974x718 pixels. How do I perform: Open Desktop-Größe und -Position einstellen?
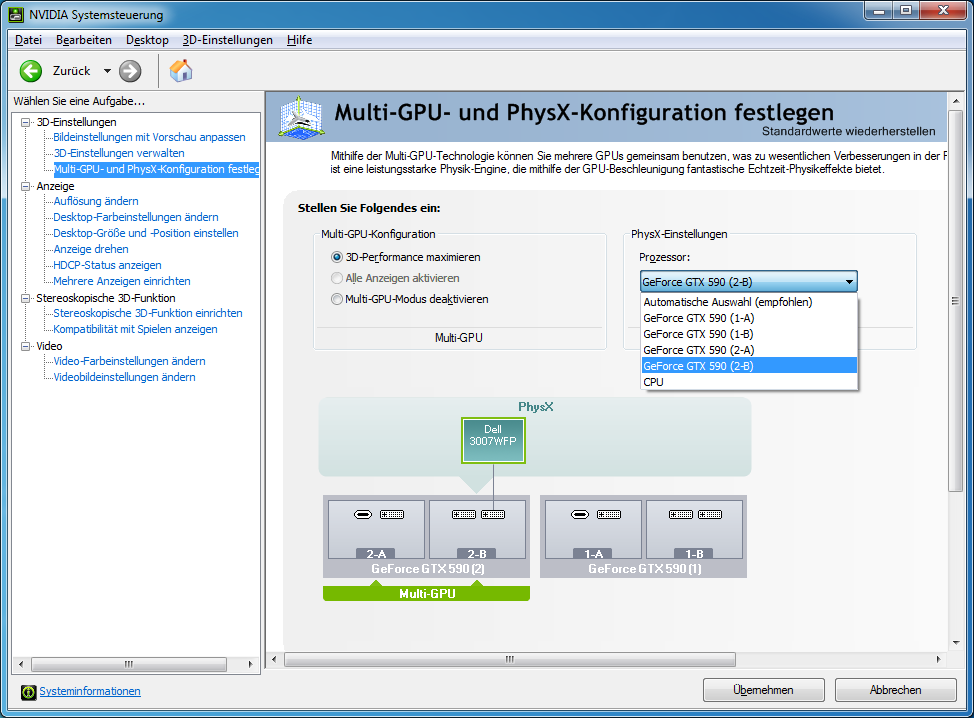click(x=146, y=234)
